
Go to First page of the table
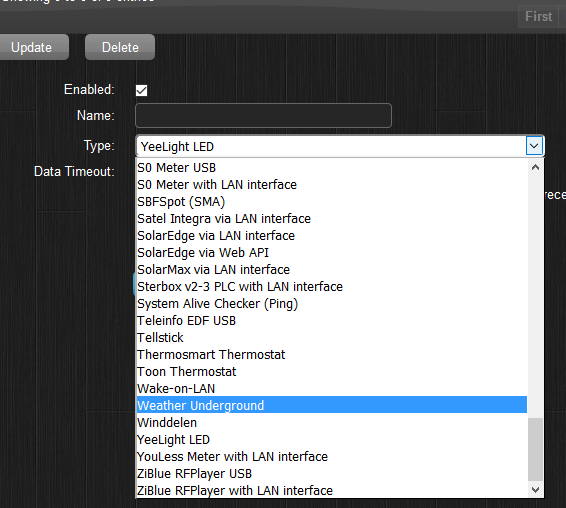(538, 16)
